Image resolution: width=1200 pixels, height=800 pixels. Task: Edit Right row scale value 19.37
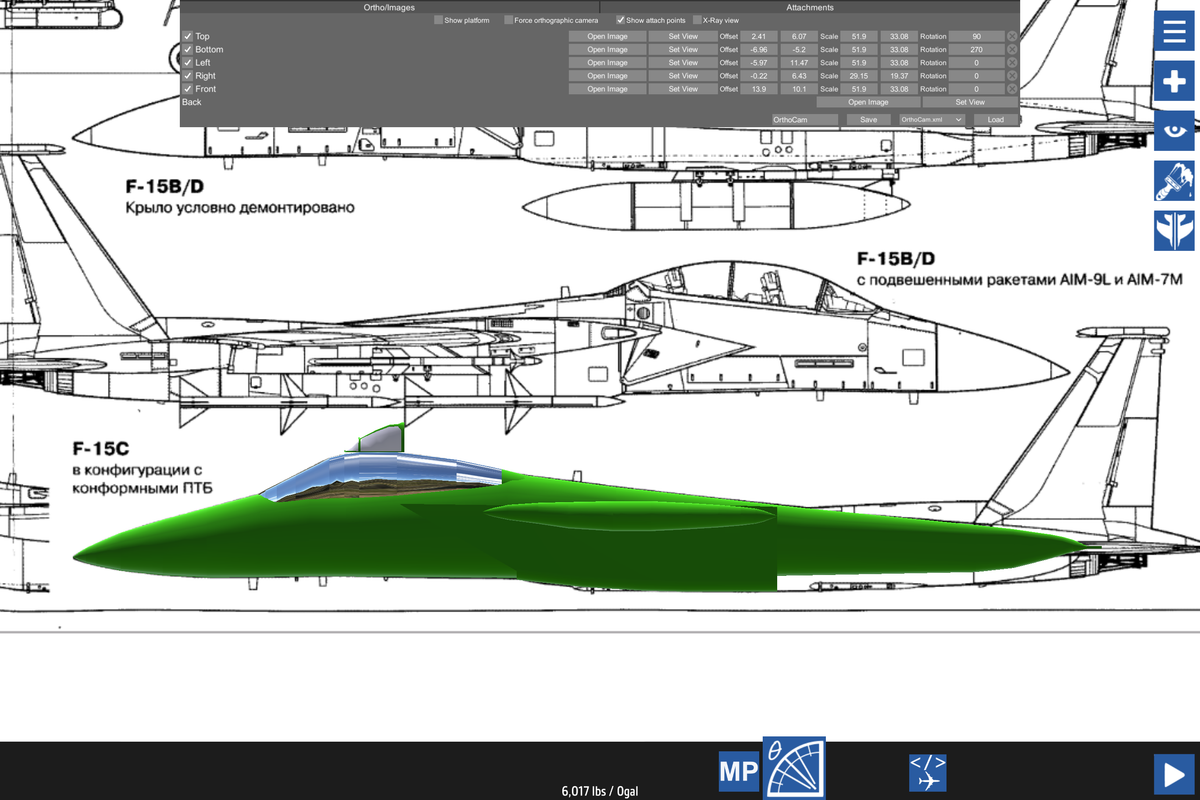[x=899, y=75]
